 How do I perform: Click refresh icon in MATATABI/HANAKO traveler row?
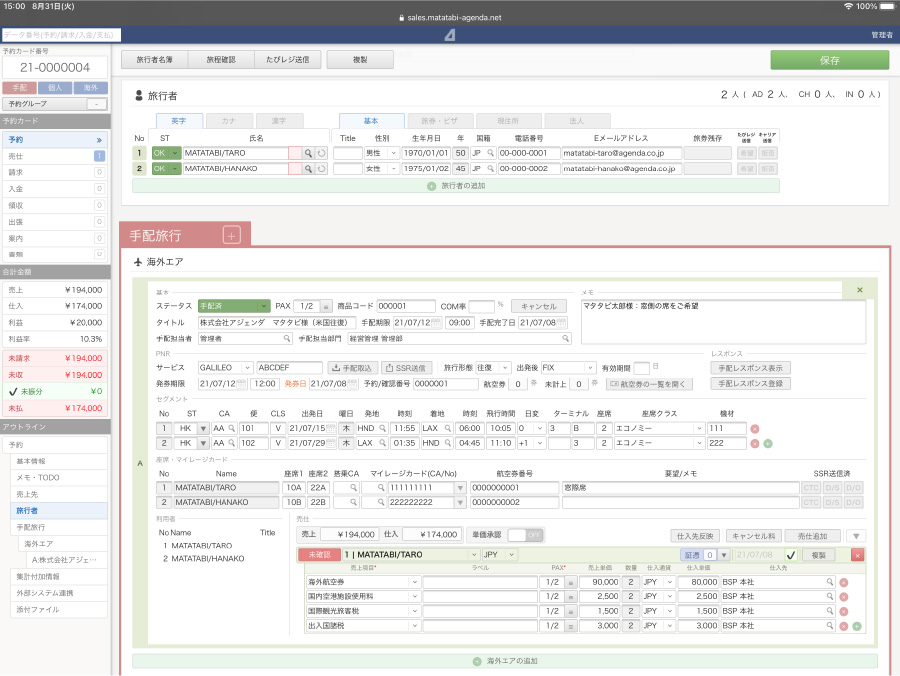321,169
